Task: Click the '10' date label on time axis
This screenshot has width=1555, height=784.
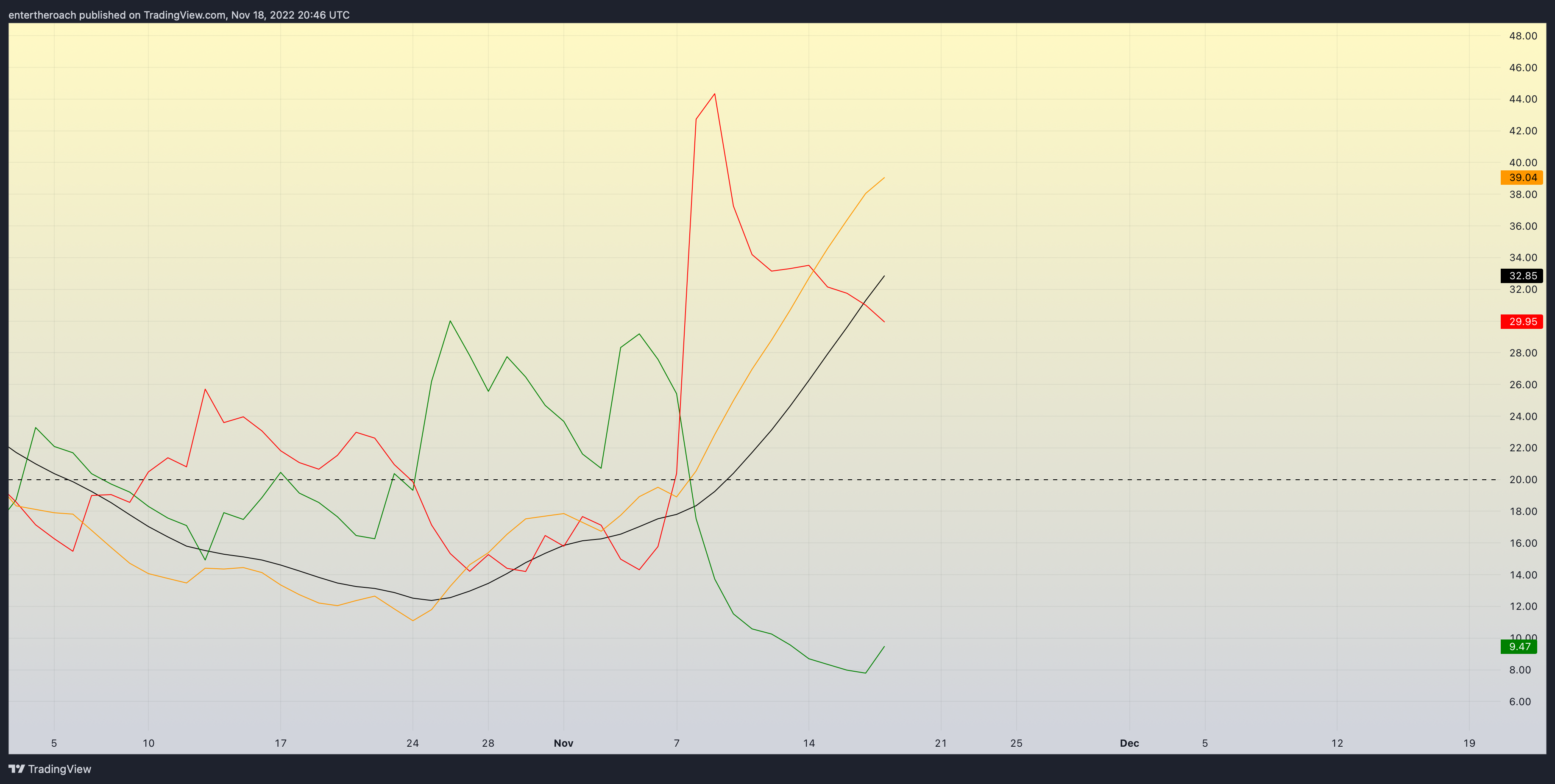Action: [148, 744]
